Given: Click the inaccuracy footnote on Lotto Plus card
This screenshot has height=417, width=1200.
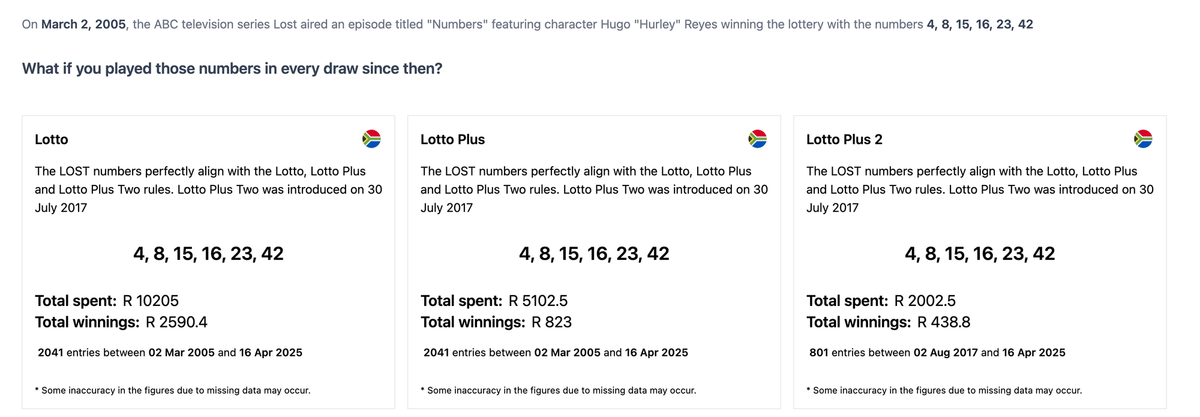Looking at the screenshot, I should [x=558, y=390].
